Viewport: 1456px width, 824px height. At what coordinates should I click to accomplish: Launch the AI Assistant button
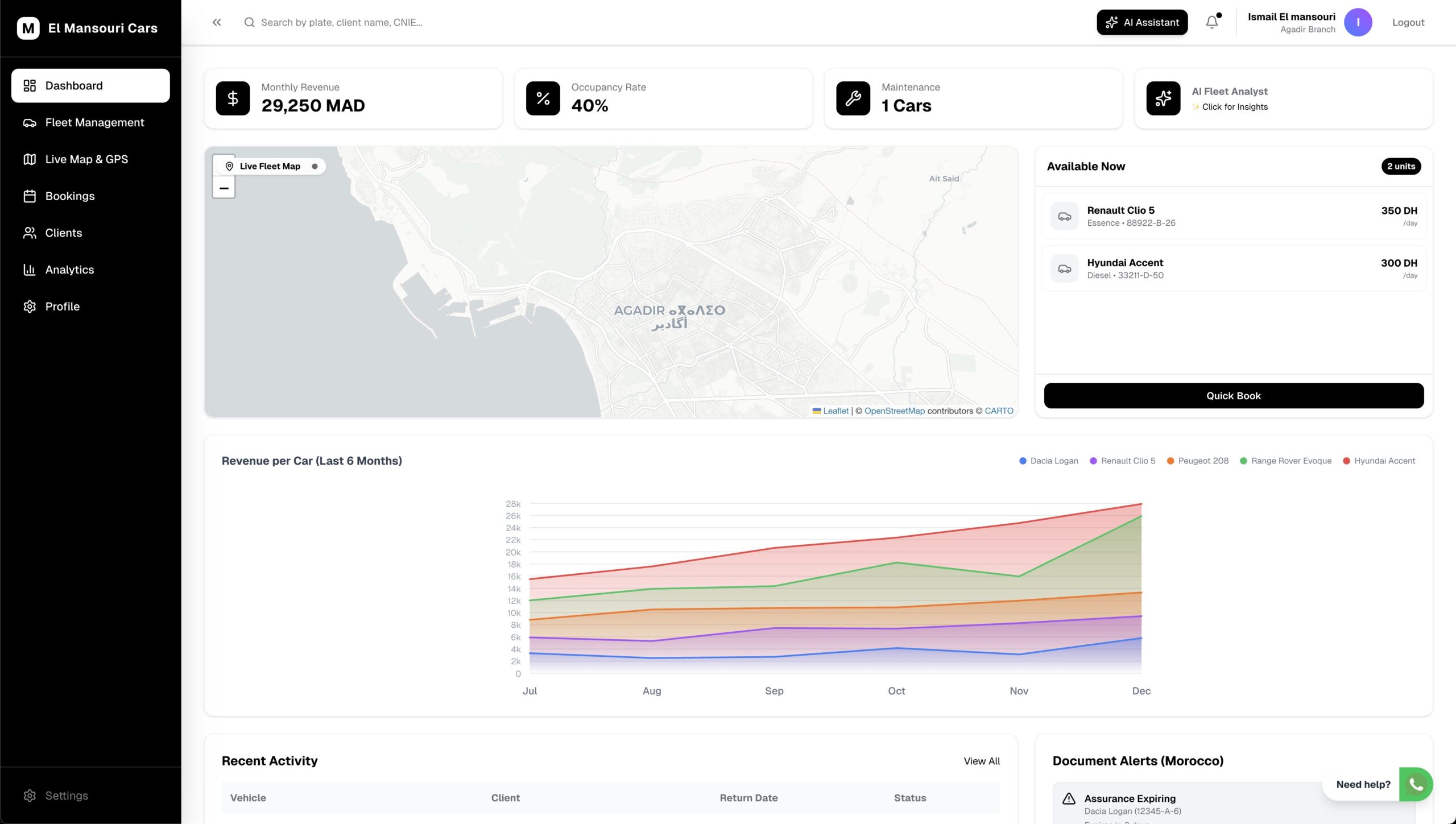[x=1141, y=22]
